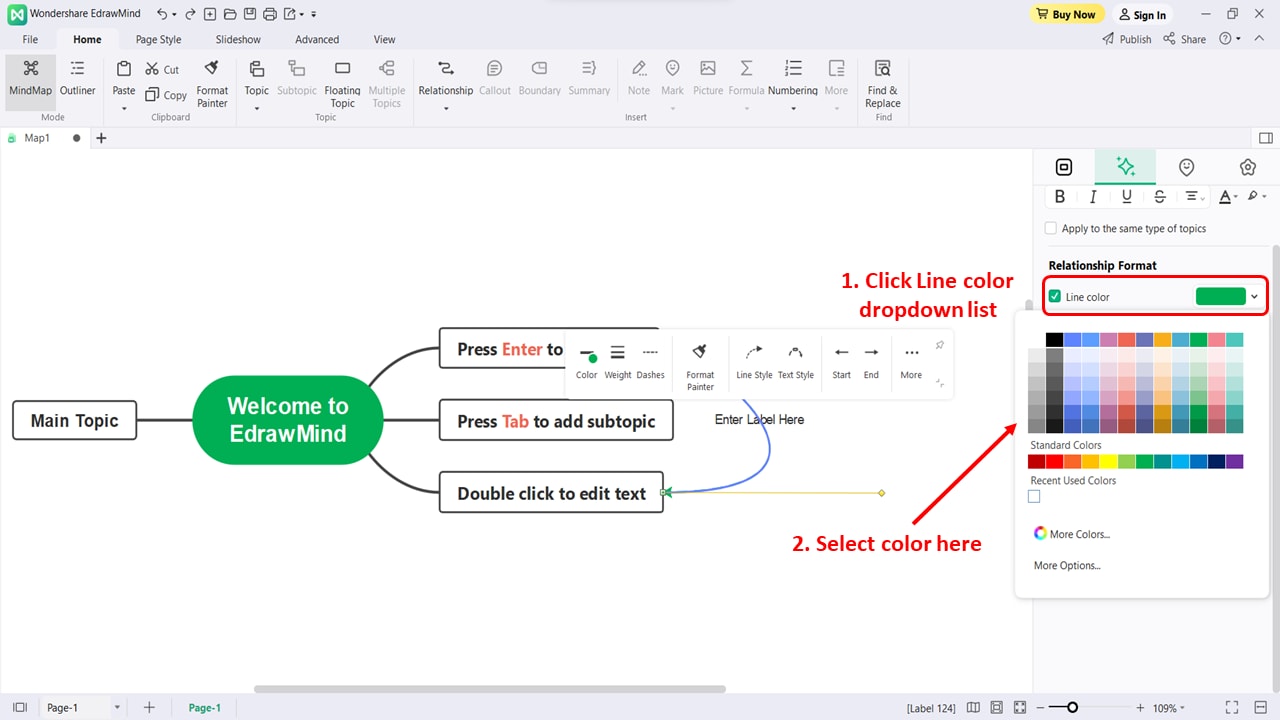Open the Page-1 page selector dropdown
This screenshot has height=720, width=1280.
117,708
